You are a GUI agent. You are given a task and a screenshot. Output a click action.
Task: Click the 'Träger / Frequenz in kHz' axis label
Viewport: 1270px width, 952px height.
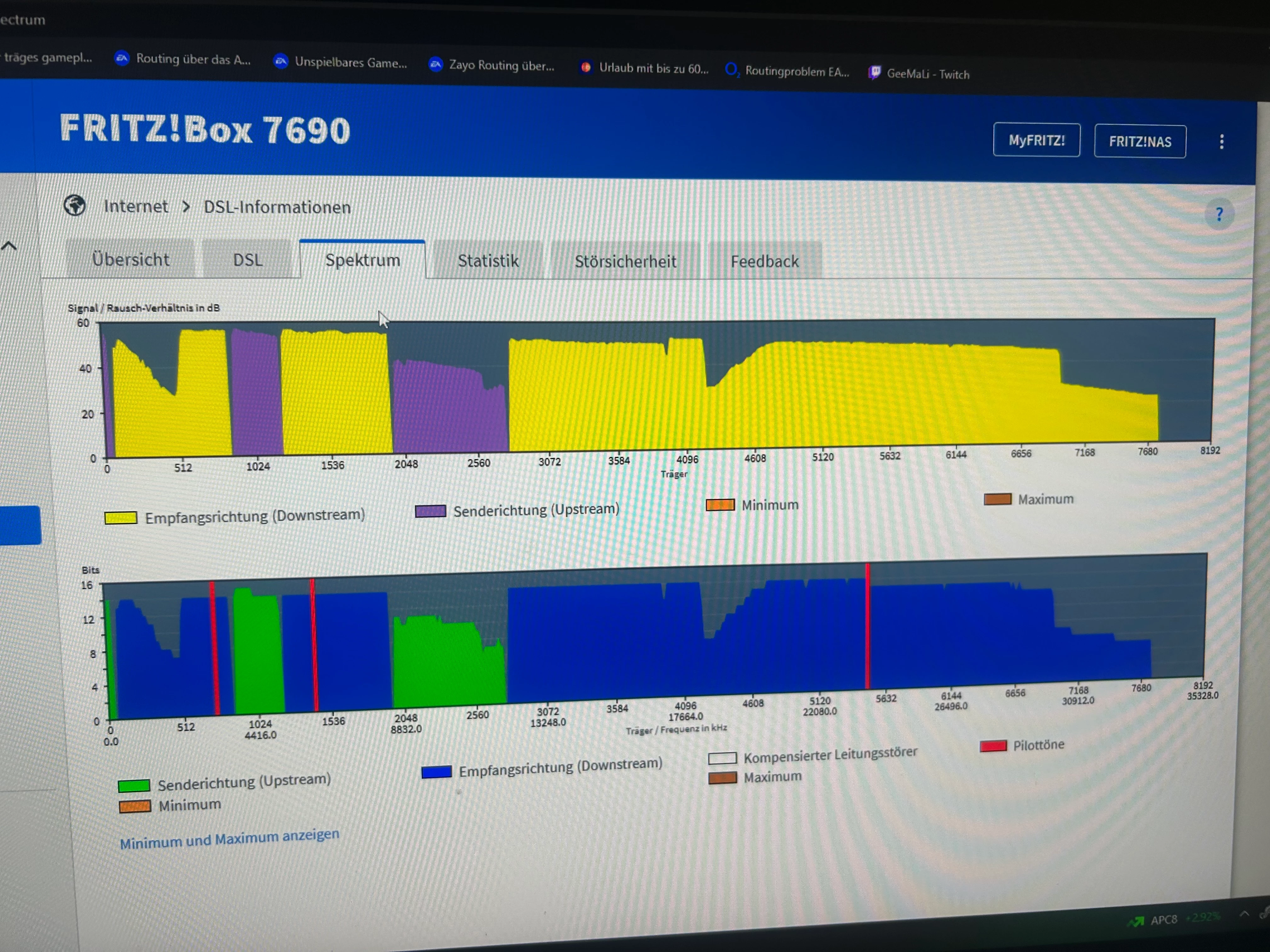coord(676,729)
